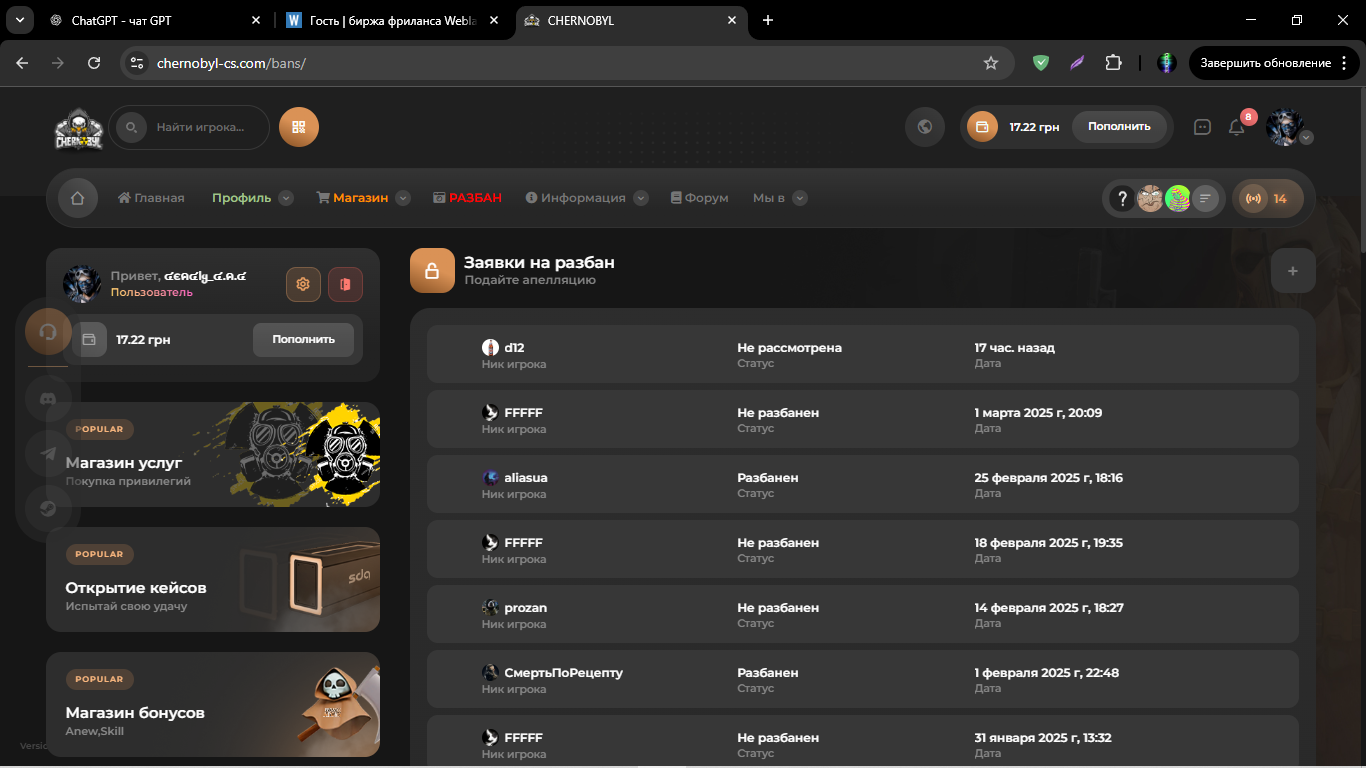Click status 'Не рассмотрена'
Image resolution: width=1366 pixels, height=768 pixels.
789,348
